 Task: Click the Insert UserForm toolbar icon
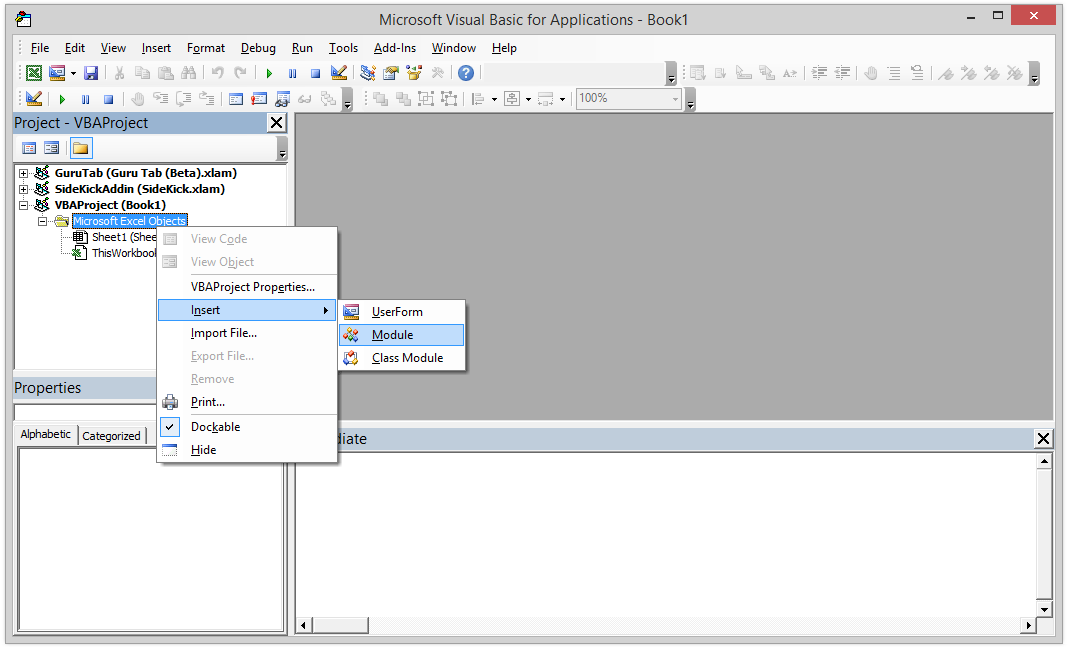pyautogui.click(x=57, y=73)
